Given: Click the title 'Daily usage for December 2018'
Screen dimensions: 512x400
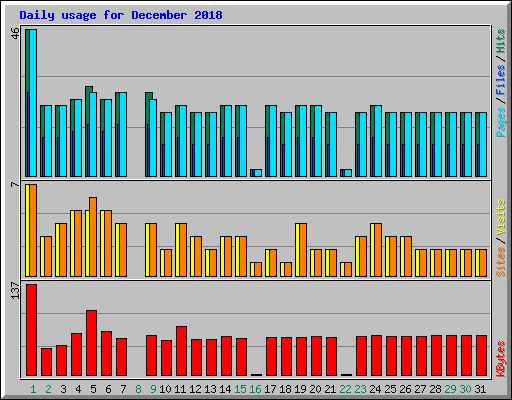Looking at the screenshot, I should point(121,15).
